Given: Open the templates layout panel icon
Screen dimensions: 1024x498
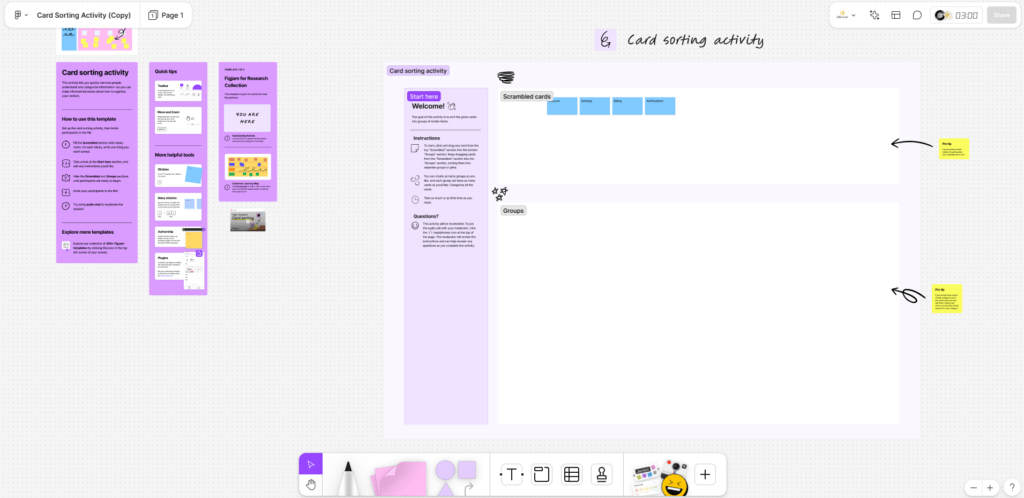Looking at the screenshot, I should coord(896,15).
